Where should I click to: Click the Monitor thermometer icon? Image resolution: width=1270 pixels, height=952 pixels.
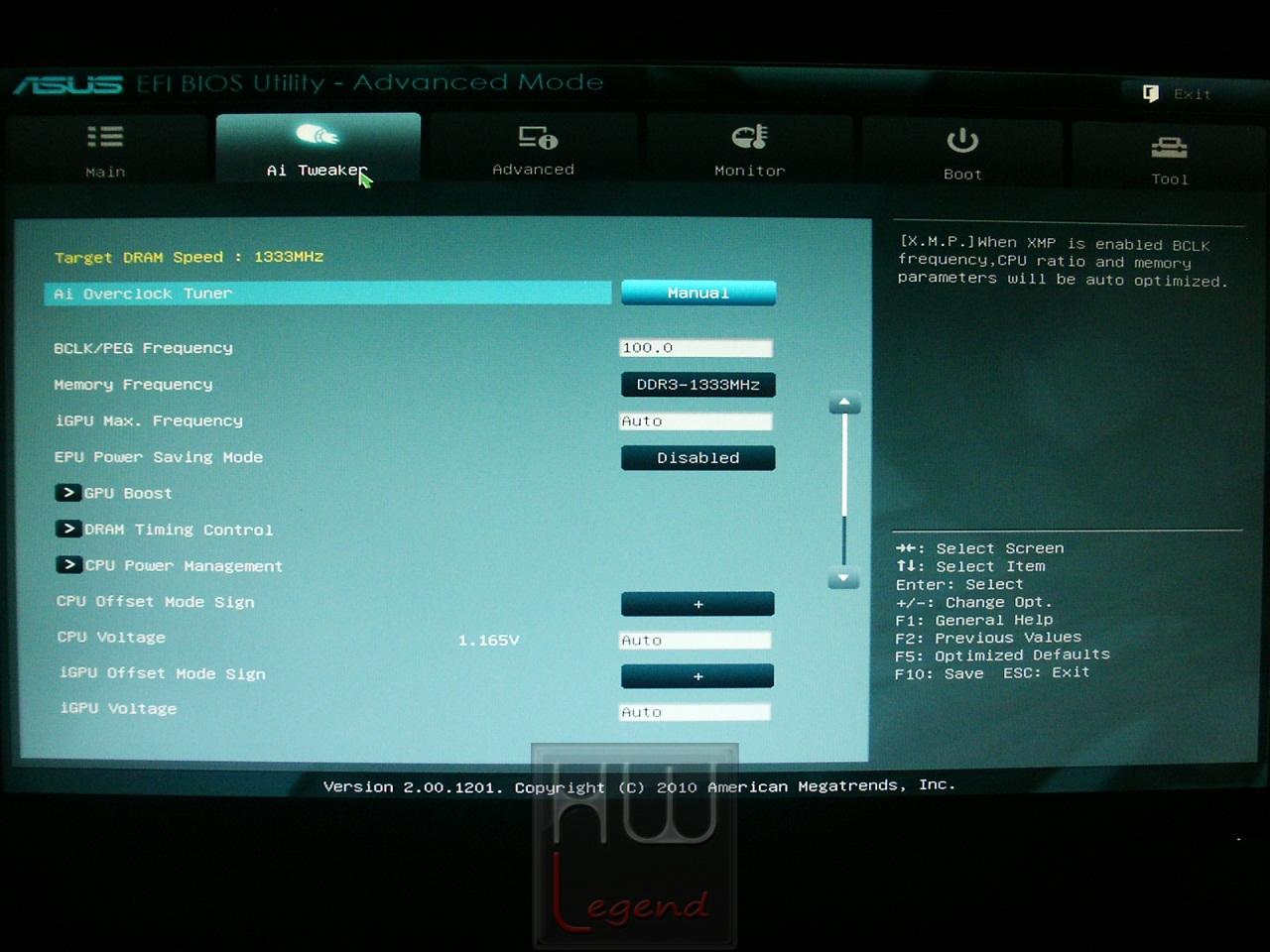tap(750, 136)
